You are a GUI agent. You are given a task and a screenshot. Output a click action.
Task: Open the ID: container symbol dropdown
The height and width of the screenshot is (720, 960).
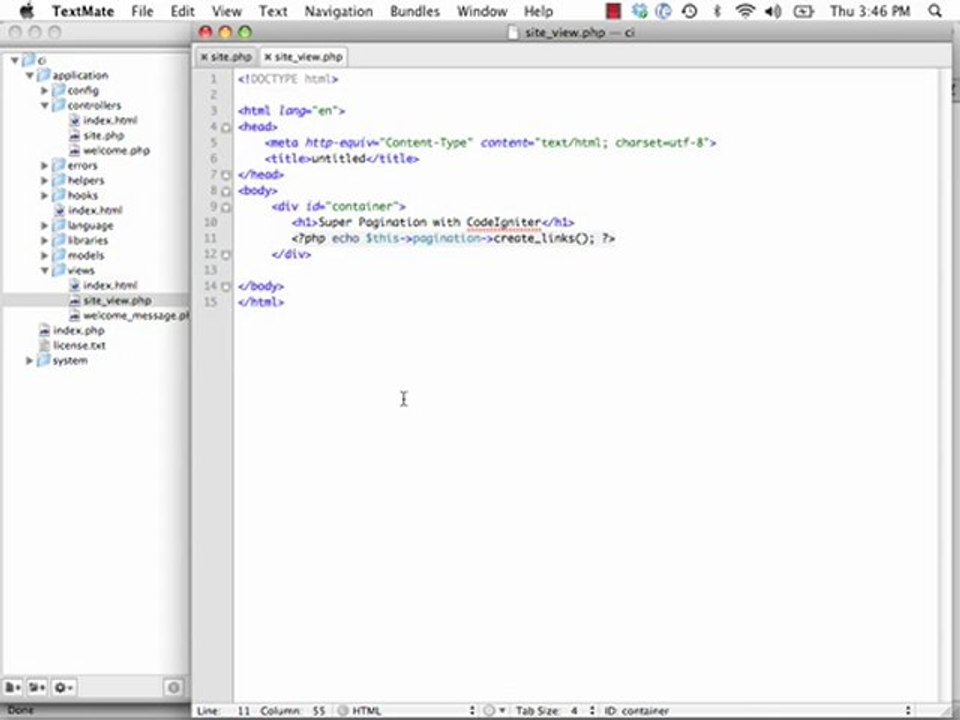(x=758, y=711)
